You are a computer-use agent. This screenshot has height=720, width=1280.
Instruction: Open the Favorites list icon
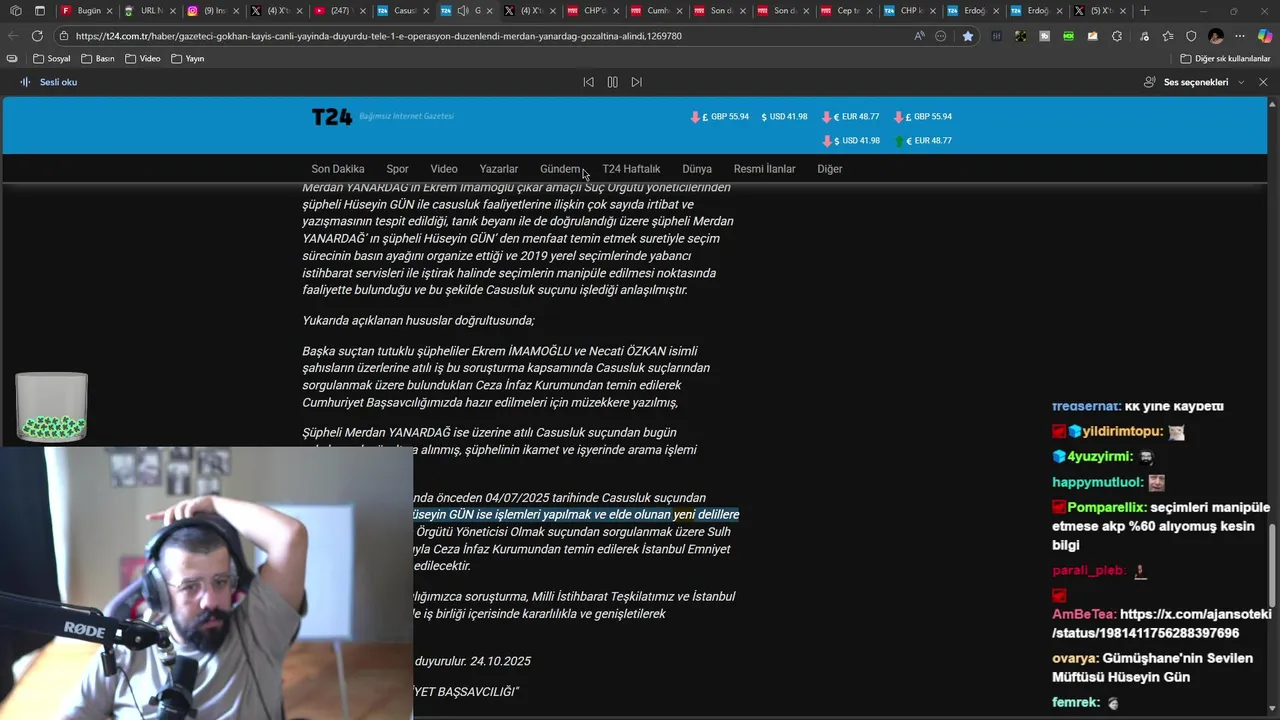click(x=1167, y=36)
